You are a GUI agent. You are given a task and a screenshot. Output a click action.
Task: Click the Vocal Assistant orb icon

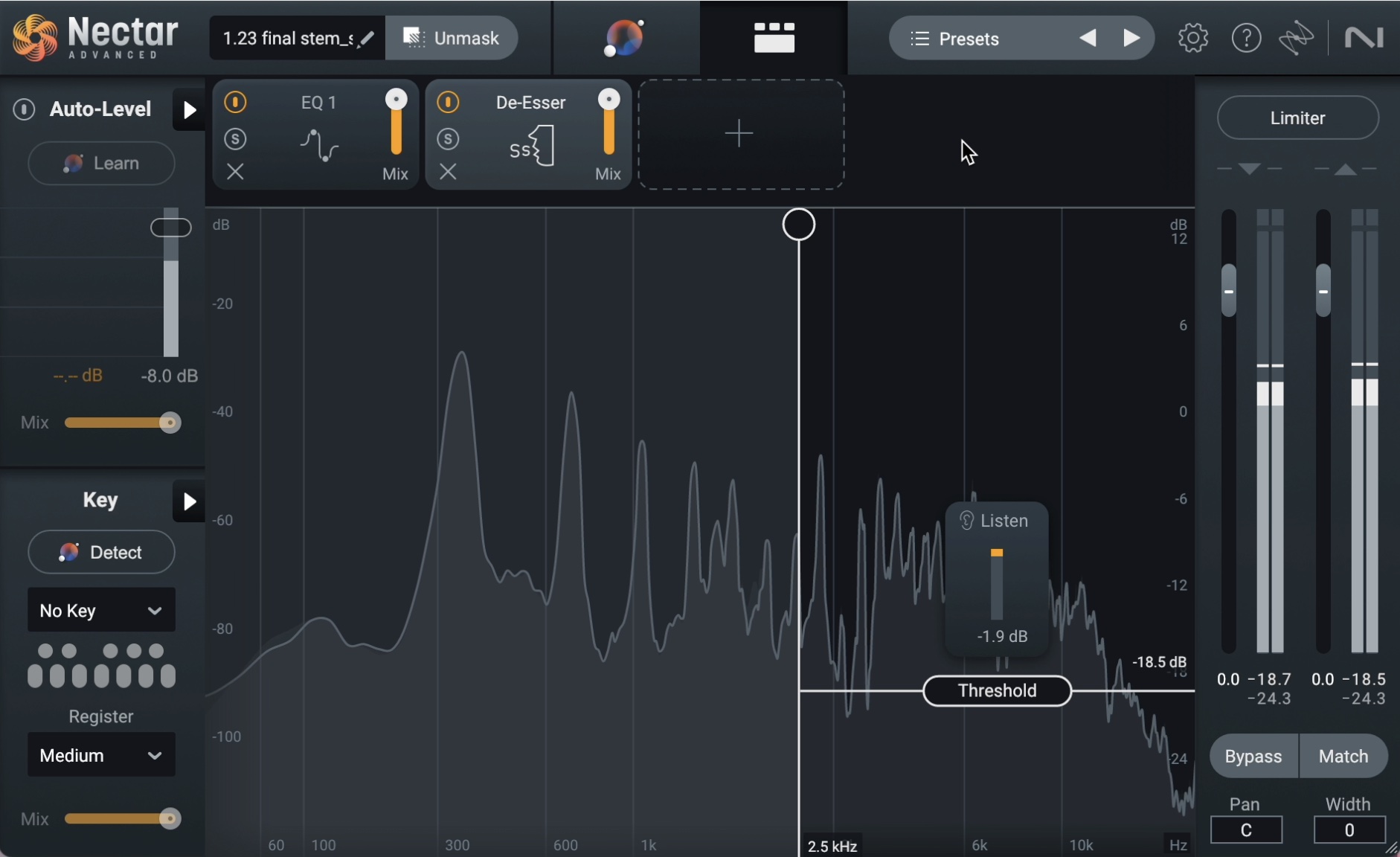(624, 38)
